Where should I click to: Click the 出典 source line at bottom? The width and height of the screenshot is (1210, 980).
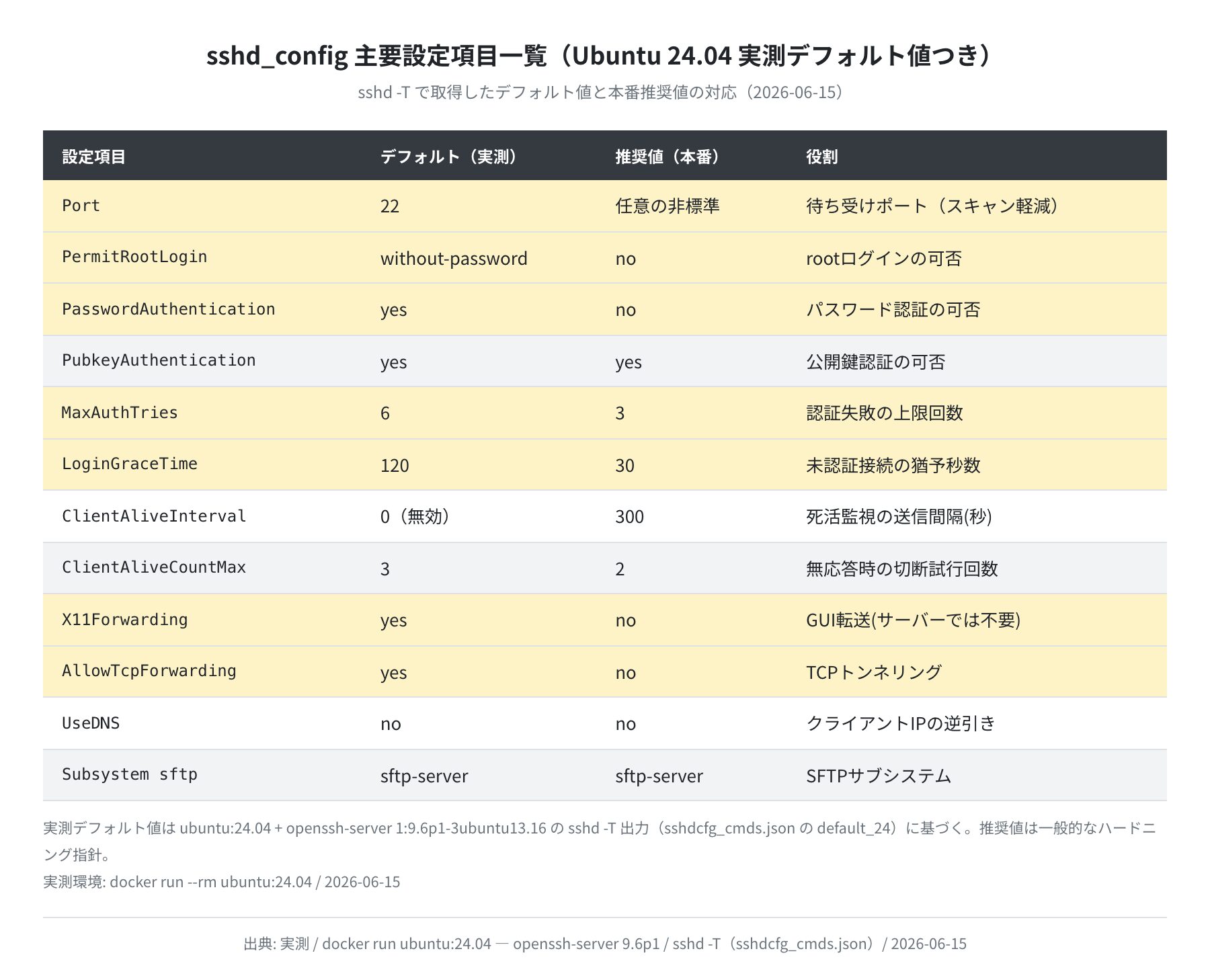tap(605, 944)
